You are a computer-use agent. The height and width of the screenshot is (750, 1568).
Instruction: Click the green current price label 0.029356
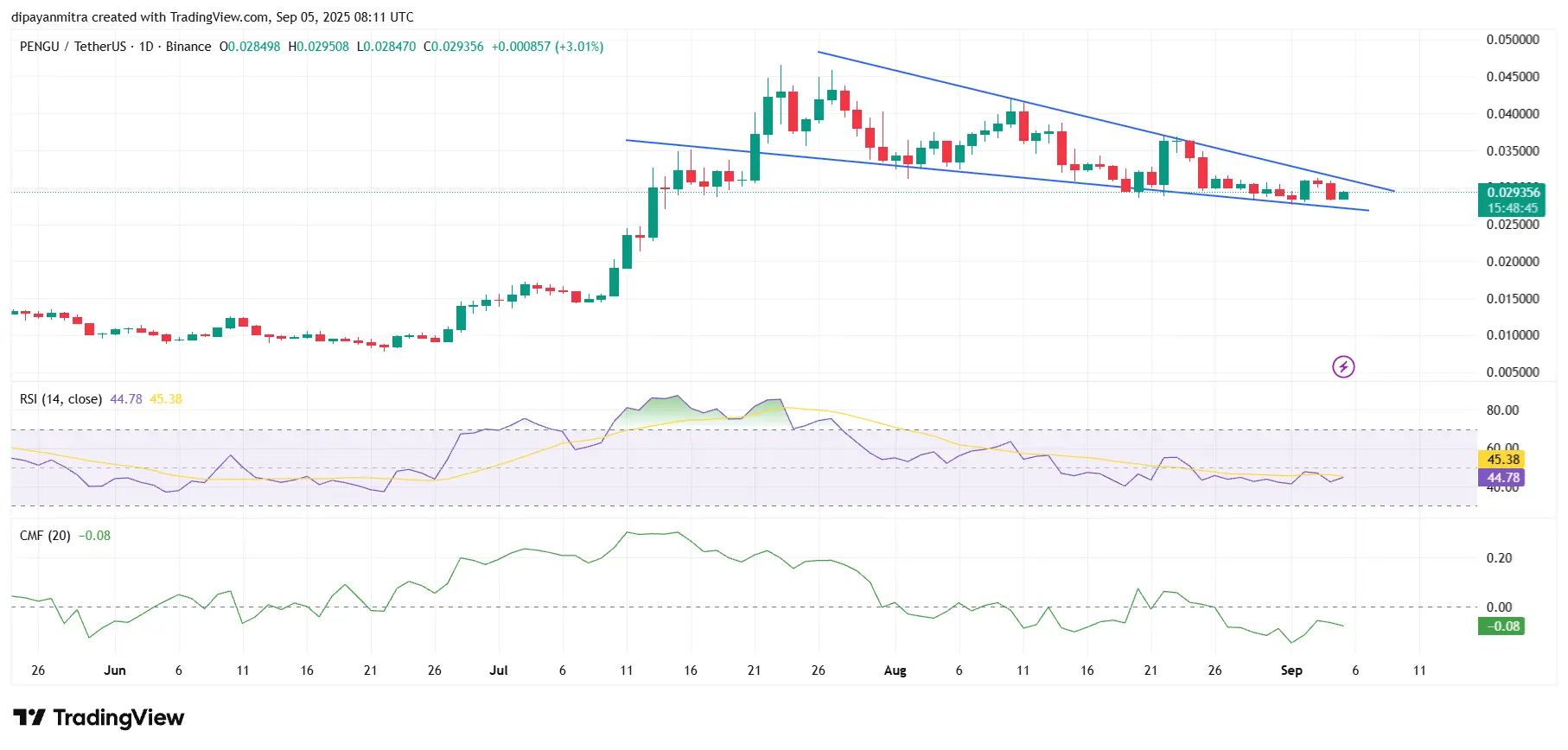pos(1511,193)
